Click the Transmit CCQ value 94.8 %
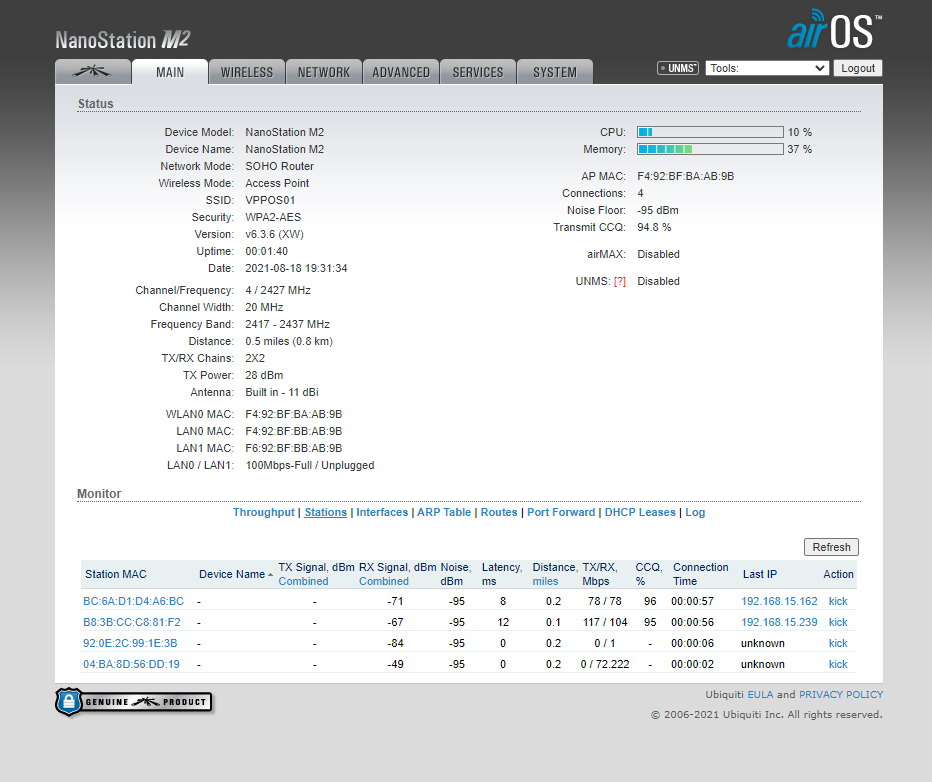Image resolution: width=932 pixels, height=782 pixels. 654,227
